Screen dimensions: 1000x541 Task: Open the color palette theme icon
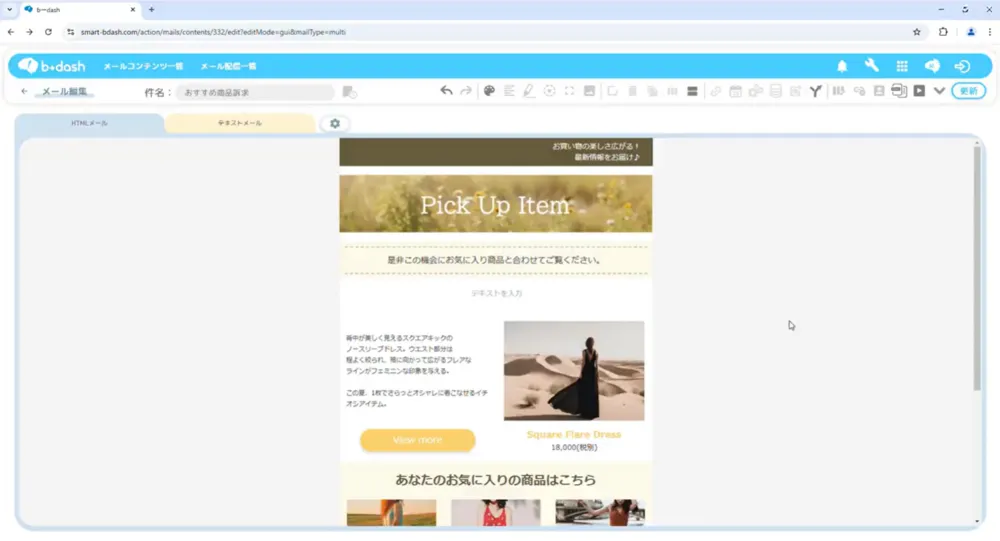click(489, 91)
